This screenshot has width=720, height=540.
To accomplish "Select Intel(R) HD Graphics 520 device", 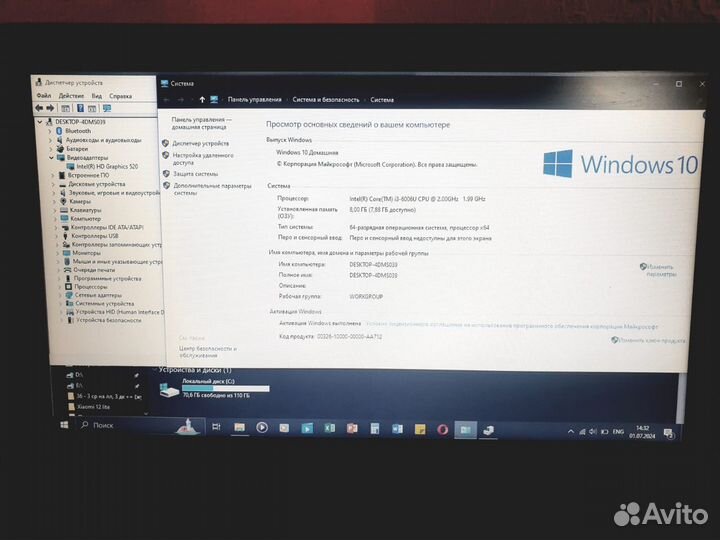I will (x=107, y=166).
